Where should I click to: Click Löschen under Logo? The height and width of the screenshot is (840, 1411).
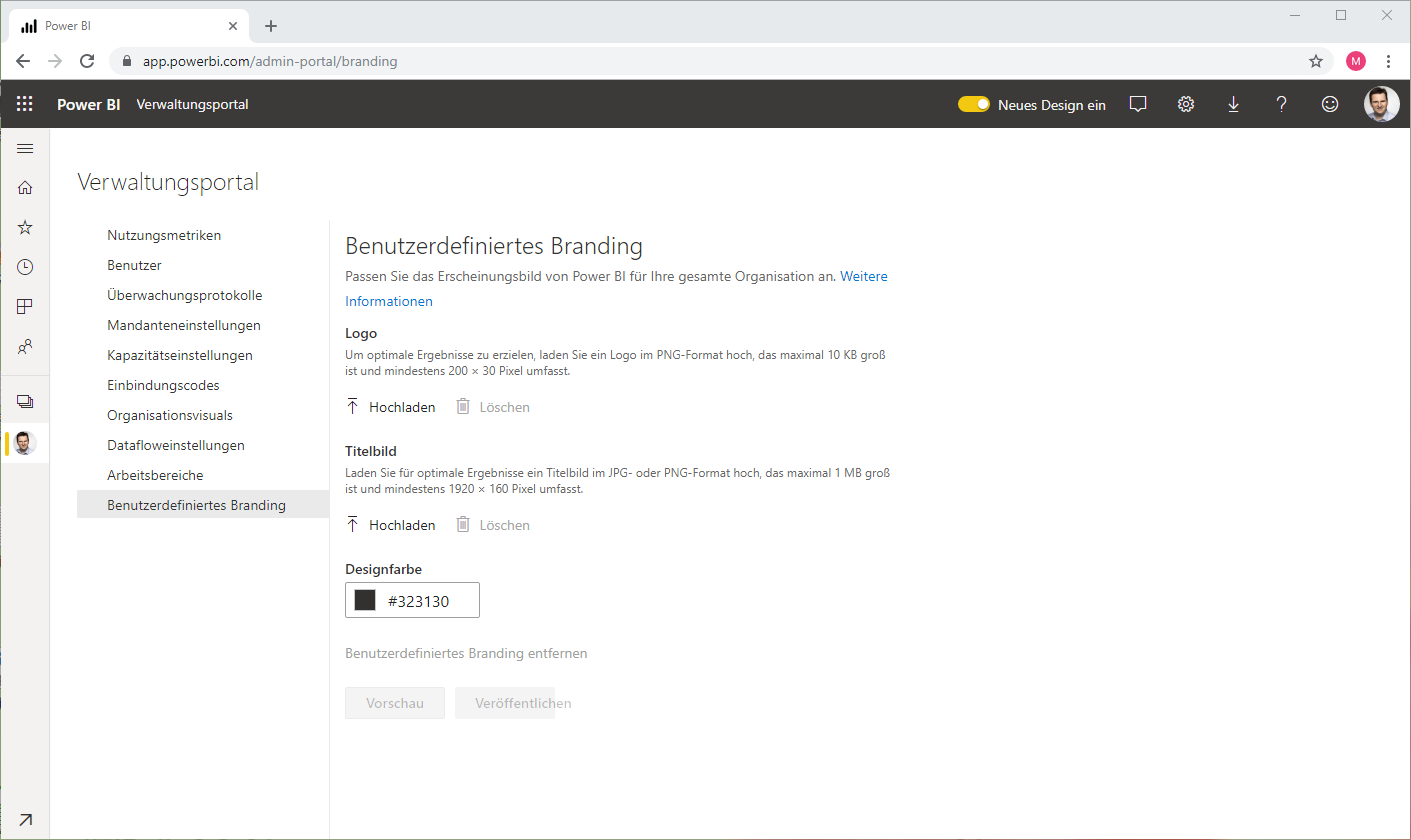[493, 407]
